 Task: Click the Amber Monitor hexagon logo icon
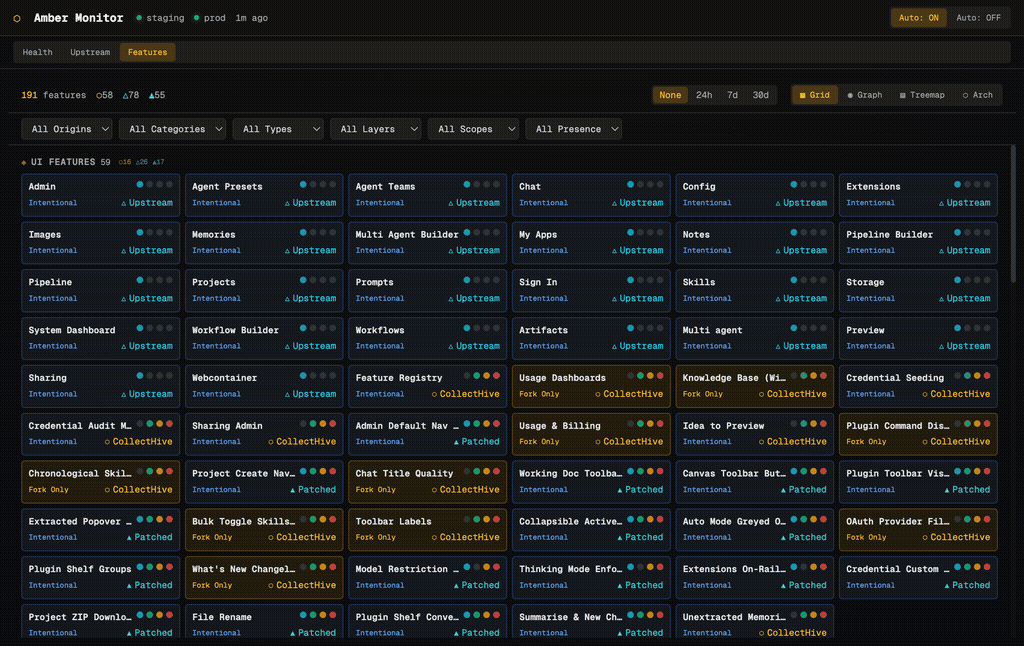(17, 18)
